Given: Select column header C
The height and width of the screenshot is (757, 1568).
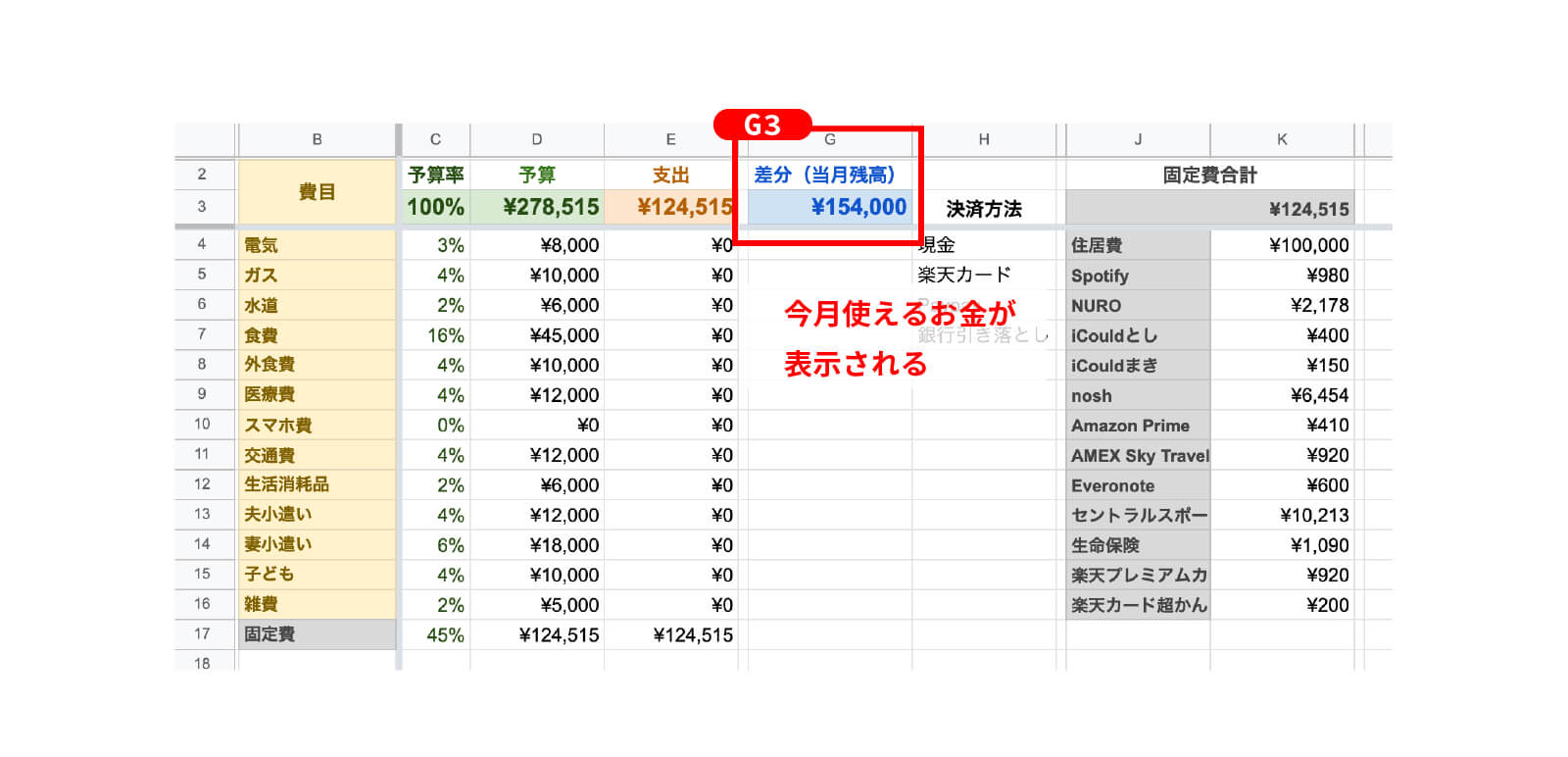Looking at the screenshot, I should tap(435, 139).
